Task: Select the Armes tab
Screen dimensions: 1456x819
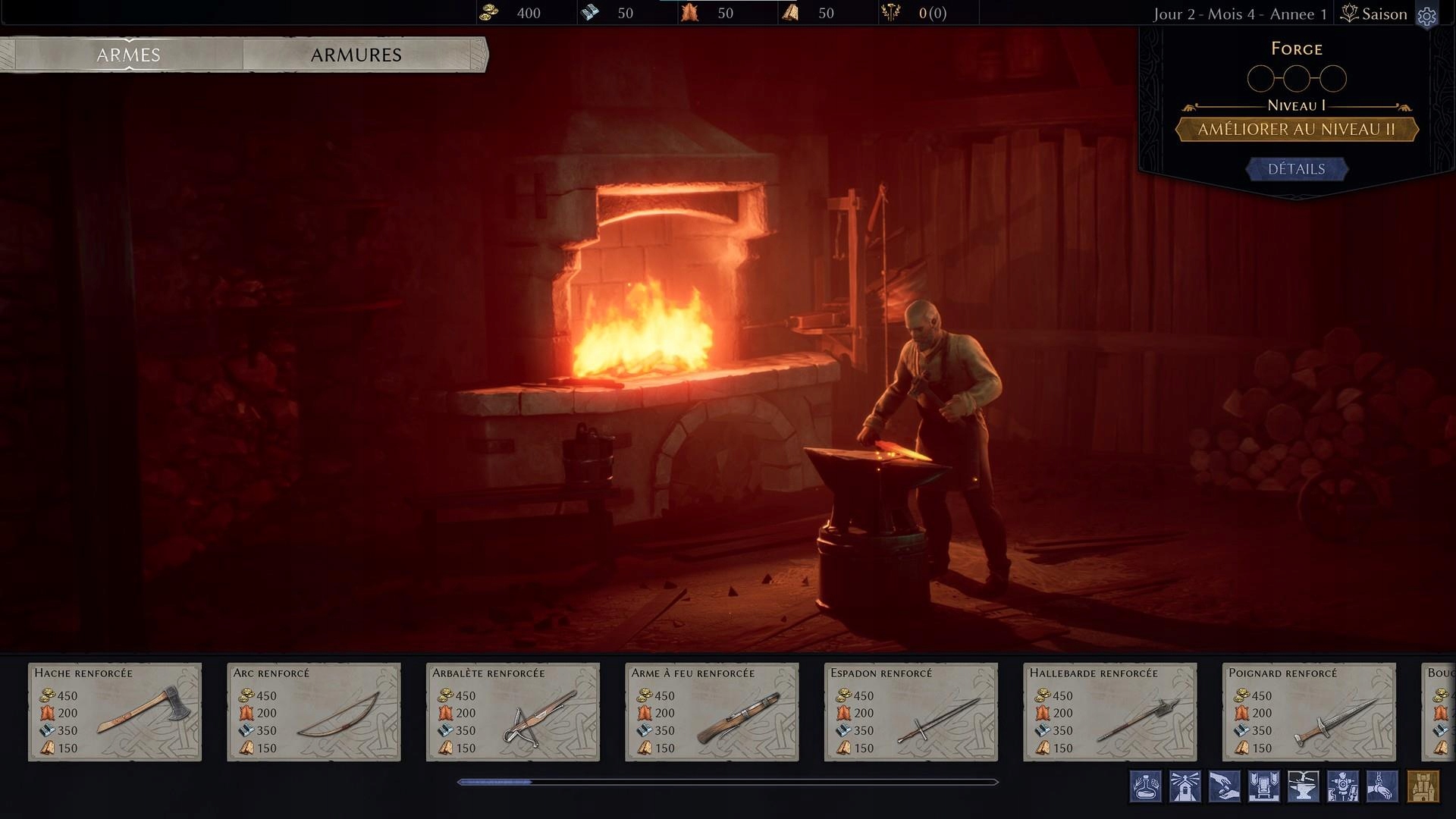Action: tap(129, 55)
